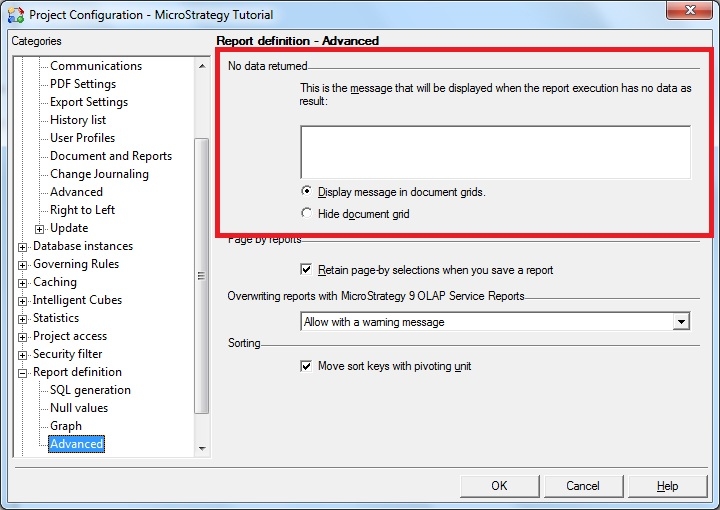Select Advanced above Right to Left

tap(77, 192)
